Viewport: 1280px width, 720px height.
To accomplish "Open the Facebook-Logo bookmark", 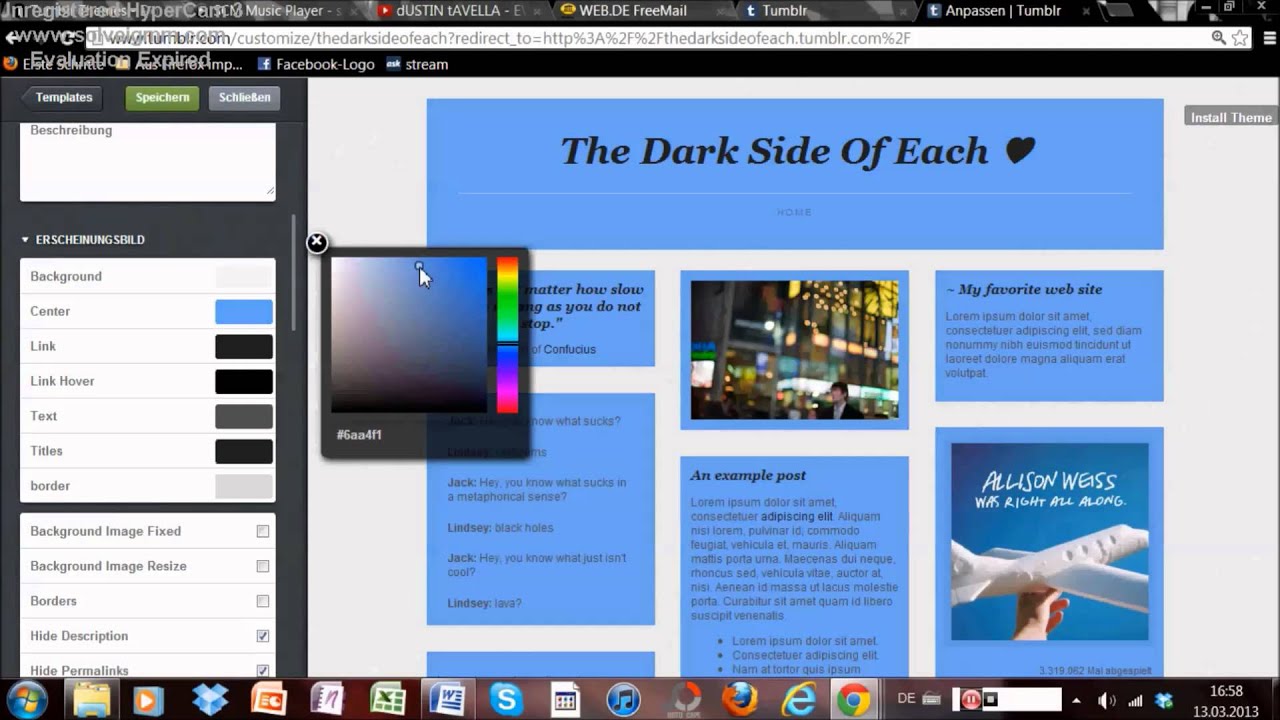I will pos(316,64).
